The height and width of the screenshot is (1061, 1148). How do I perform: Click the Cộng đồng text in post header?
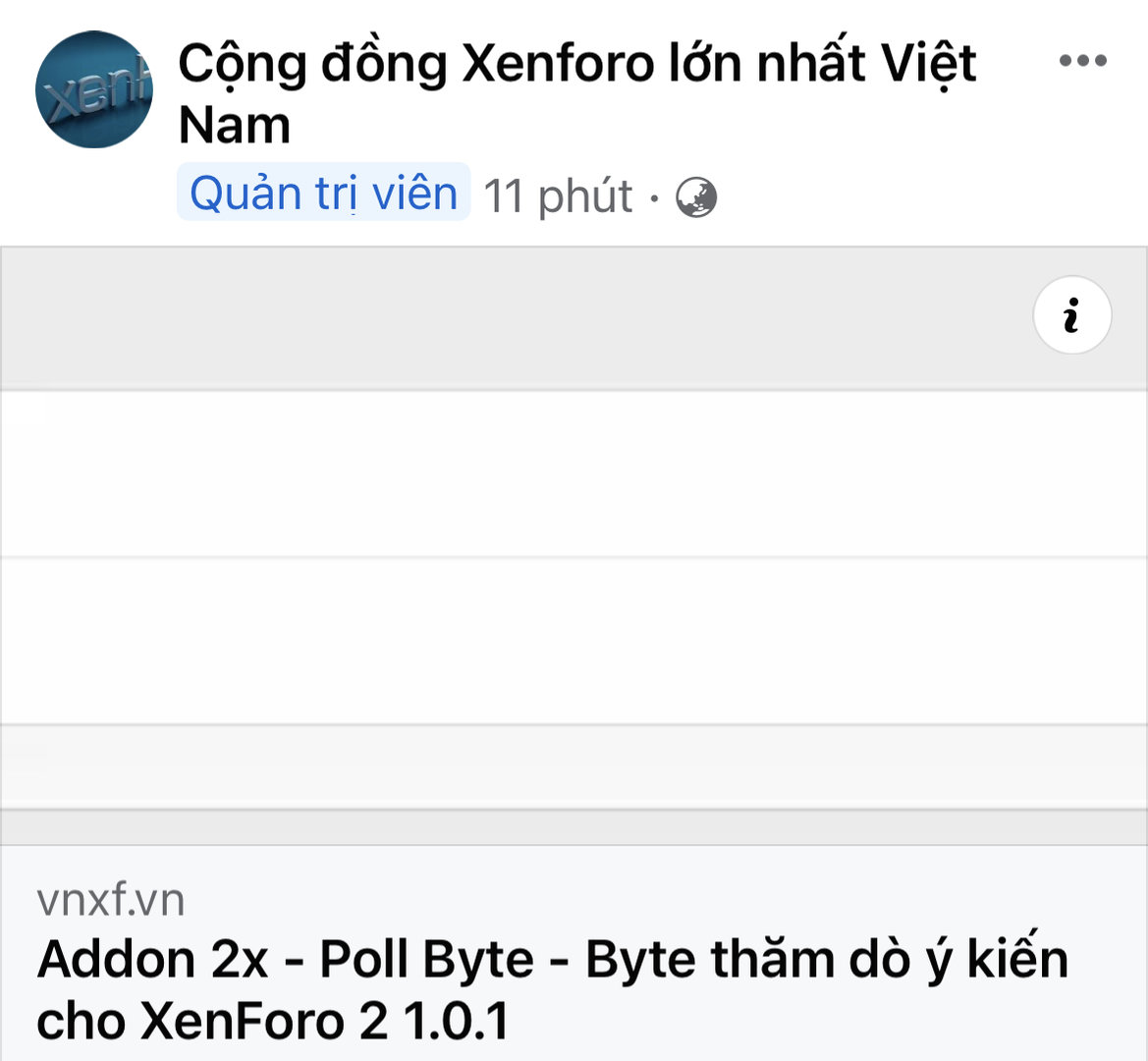(312, 64)
